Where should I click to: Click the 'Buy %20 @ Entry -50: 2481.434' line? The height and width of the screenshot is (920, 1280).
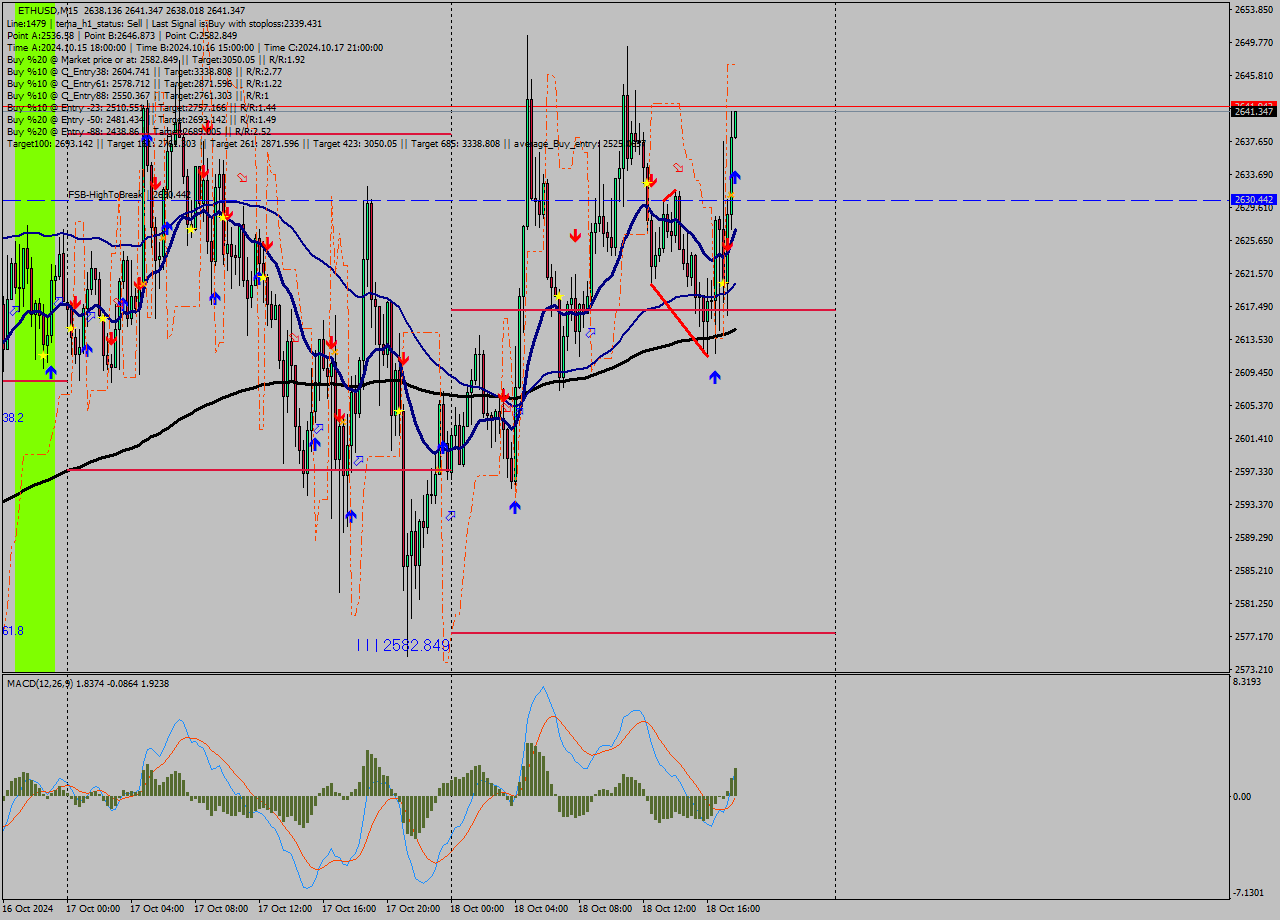click(x=141, y=119)
